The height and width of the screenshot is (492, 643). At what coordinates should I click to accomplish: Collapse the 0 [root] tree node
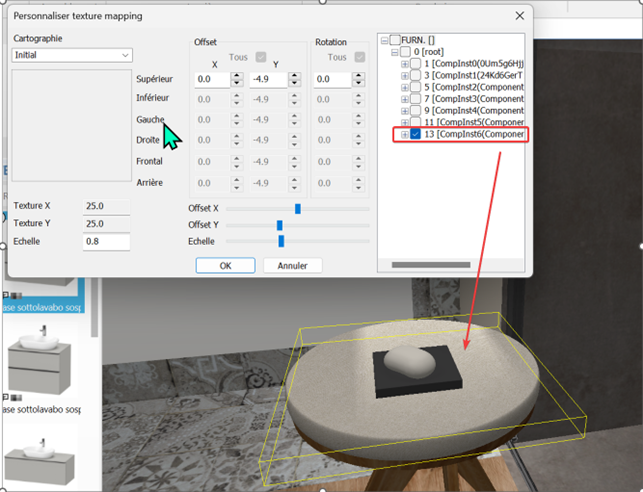pos(394,52)
